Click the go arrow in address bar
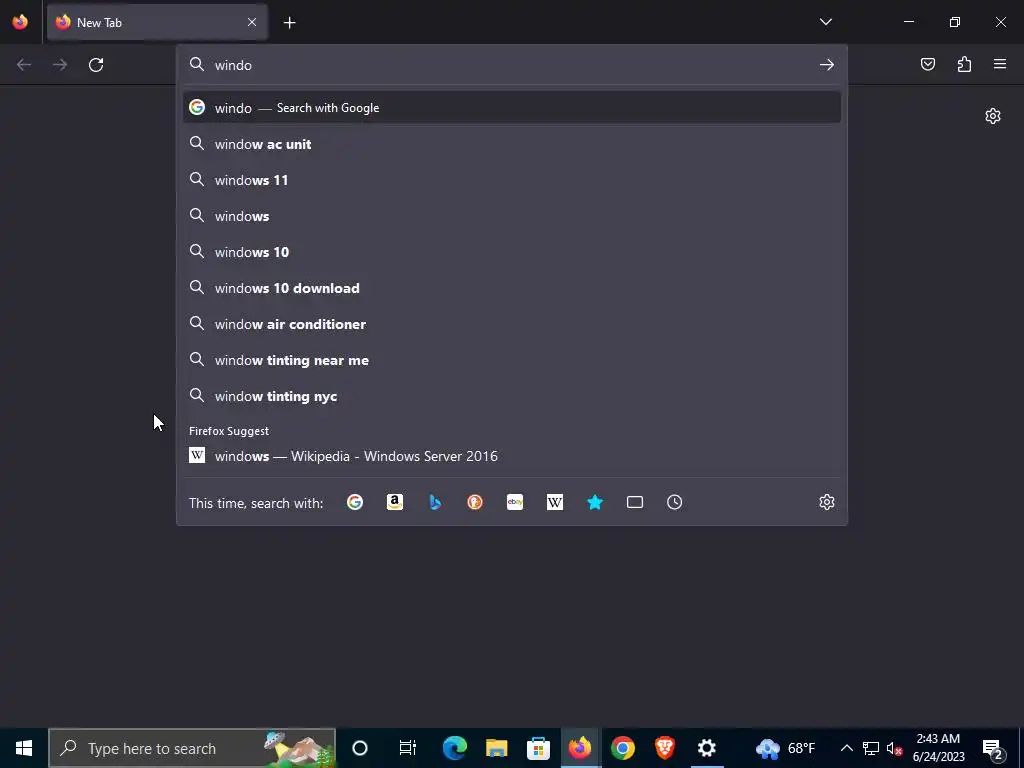This screenshot has width=1024, height=768. [827, 65]
